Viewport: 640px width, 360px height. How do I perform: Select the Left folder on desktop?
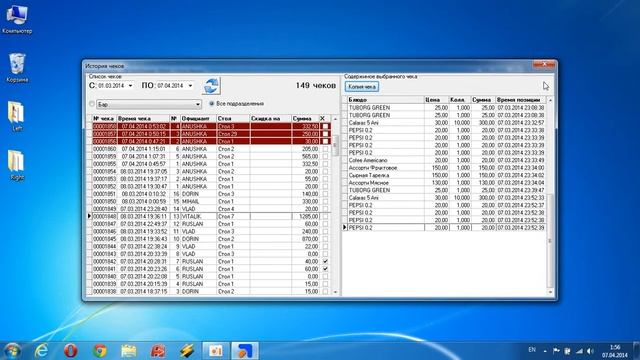tap(17, 116)
